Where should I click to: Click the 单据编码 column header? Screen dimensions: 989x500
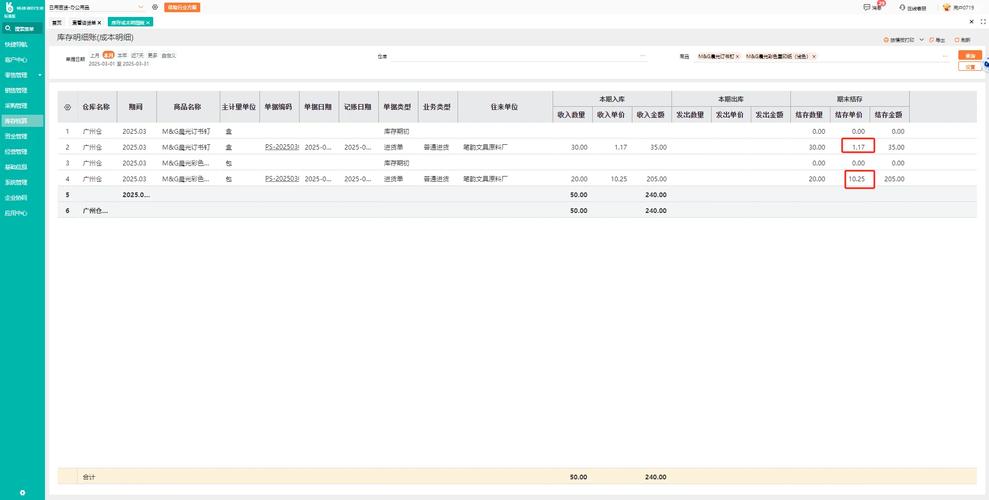(x=278, y=107)
